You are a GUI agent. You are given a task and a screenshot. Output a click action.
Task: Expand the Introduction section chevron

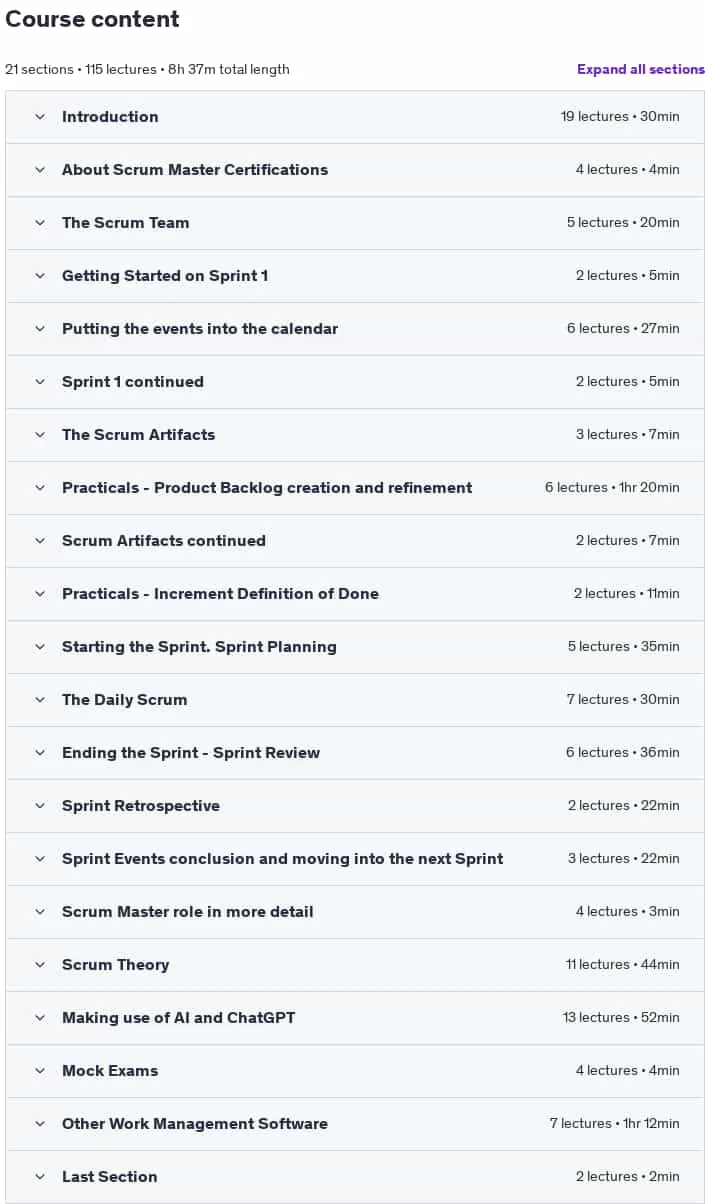pyautogui.click(x=40, y=116)
